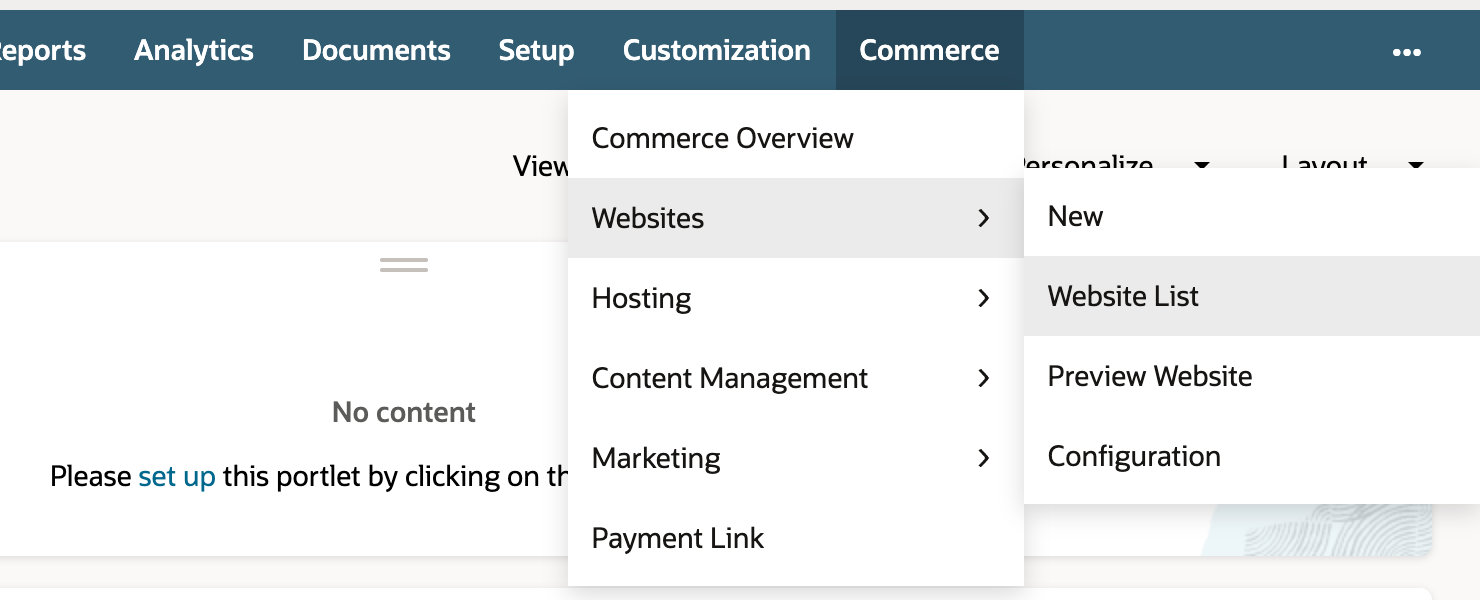Expand the Websites submenu chevron

[x=984, y=218]
